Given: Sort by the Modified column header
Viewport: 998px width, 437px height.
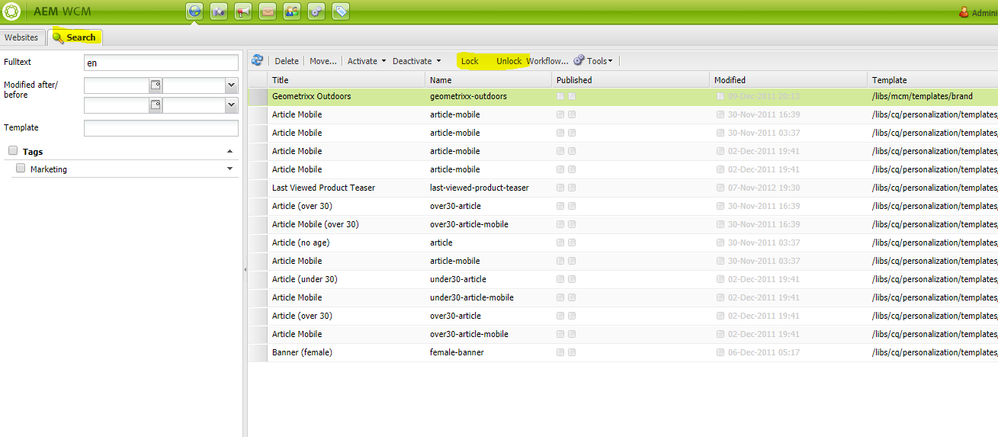Looking at the screenshot, I should 789,80.
